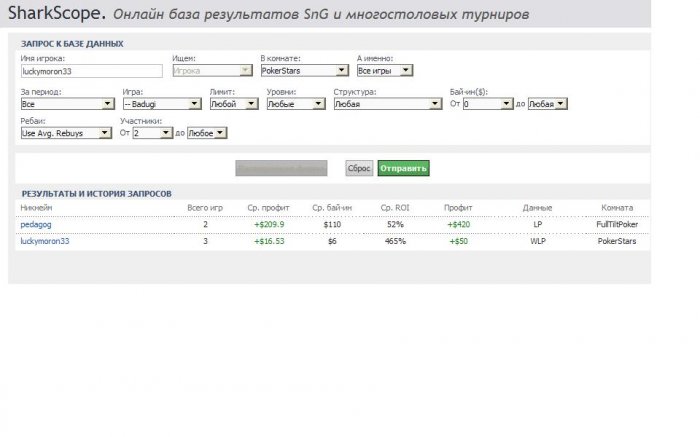
Task: Open the 'Лимит' dropdown
Action: (234, 104)
